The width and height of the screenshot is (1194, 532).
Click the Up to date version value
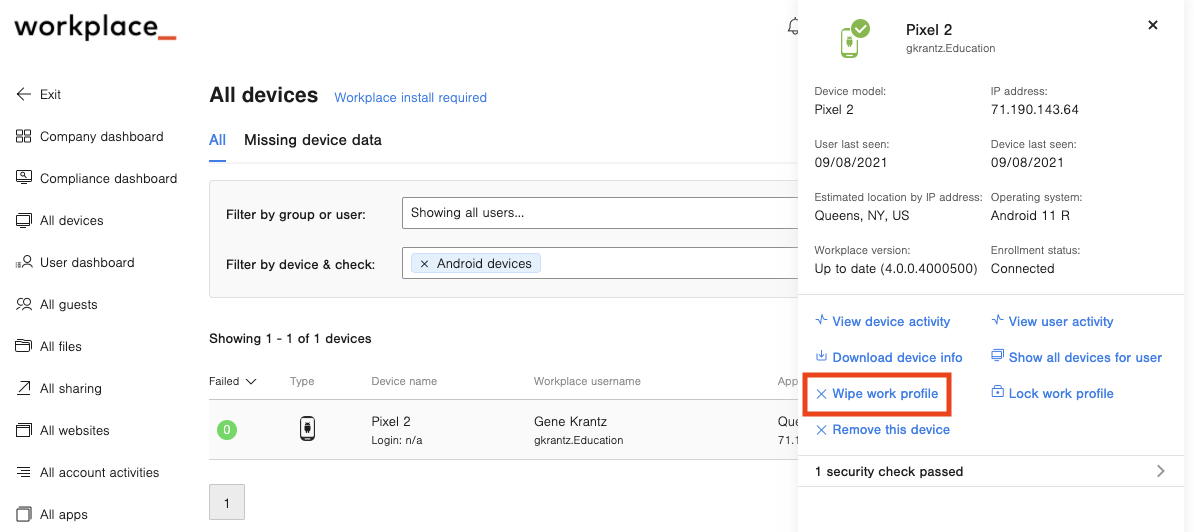[x=896, y=269]
